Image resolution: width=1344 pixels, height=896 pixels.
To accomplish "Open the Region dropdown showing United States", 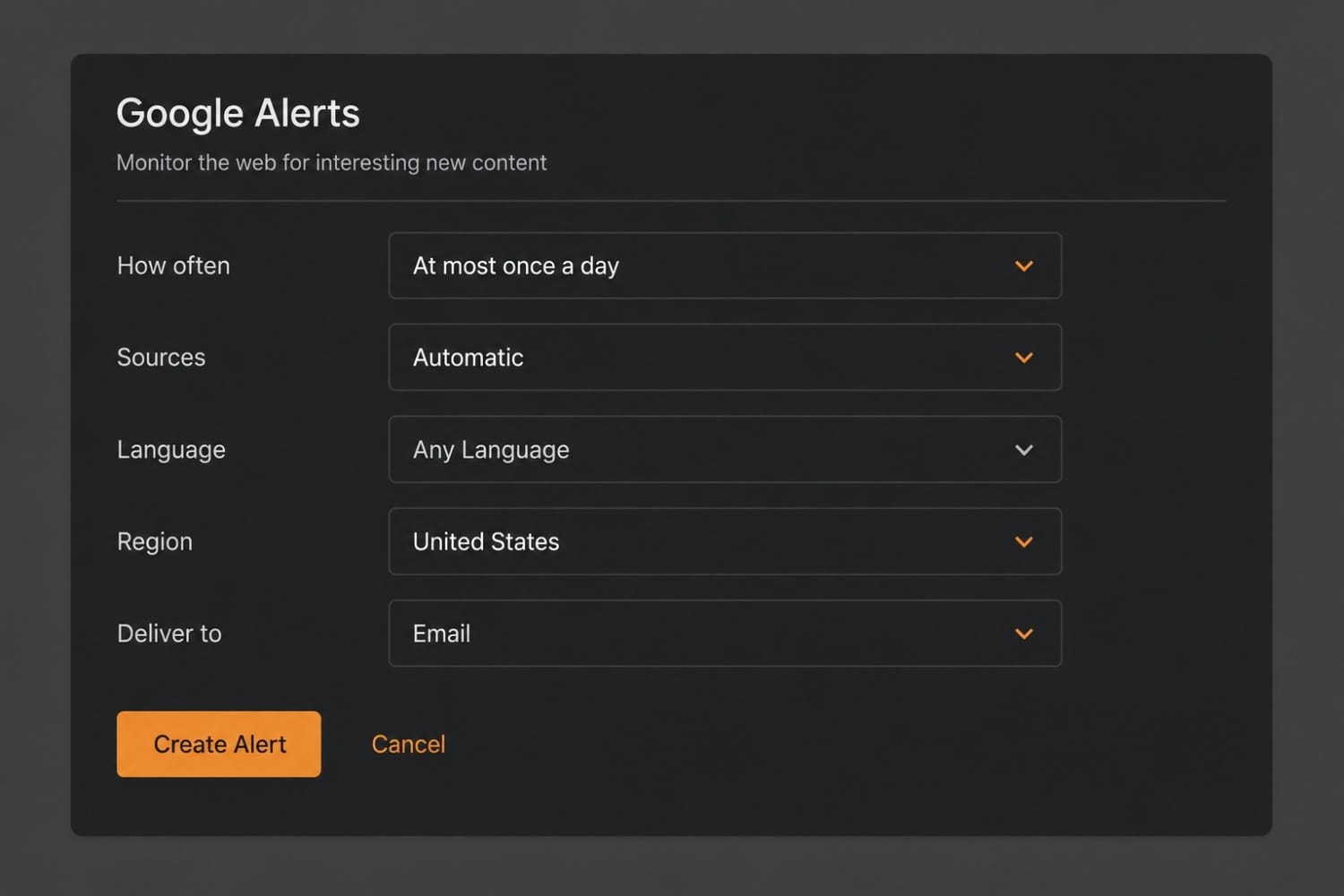I will click(x=725, y=541).
